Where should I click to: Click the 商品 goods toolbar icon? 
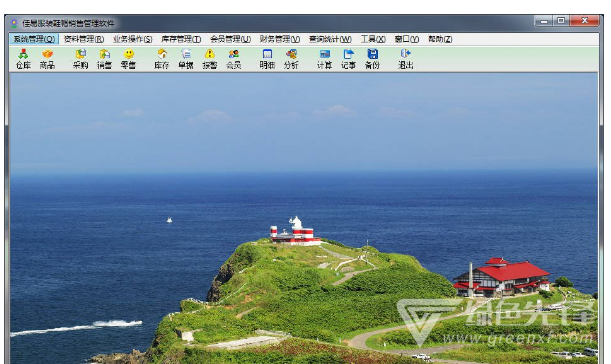(47, 59)
